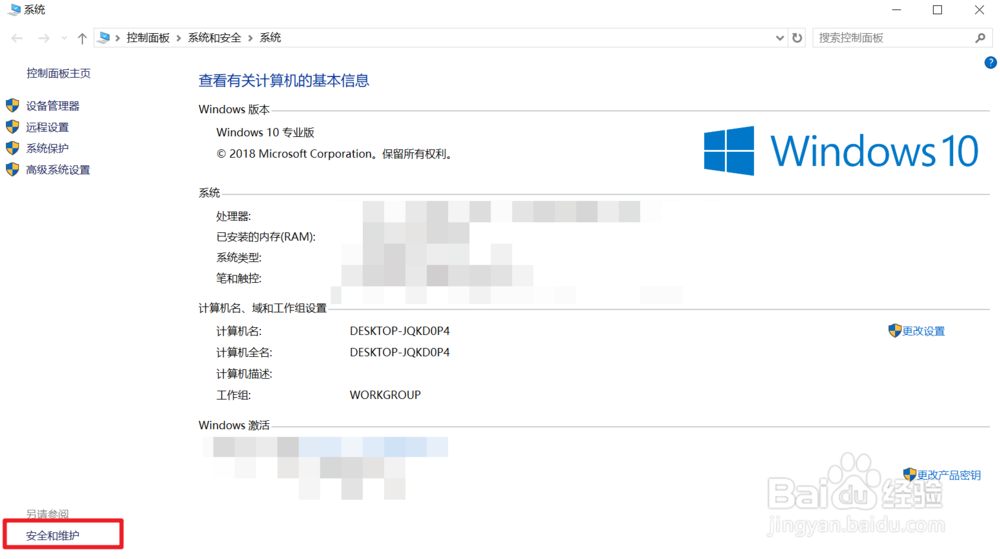Click the 计算机名、域和工作组设置 heading

click(262, 309)
